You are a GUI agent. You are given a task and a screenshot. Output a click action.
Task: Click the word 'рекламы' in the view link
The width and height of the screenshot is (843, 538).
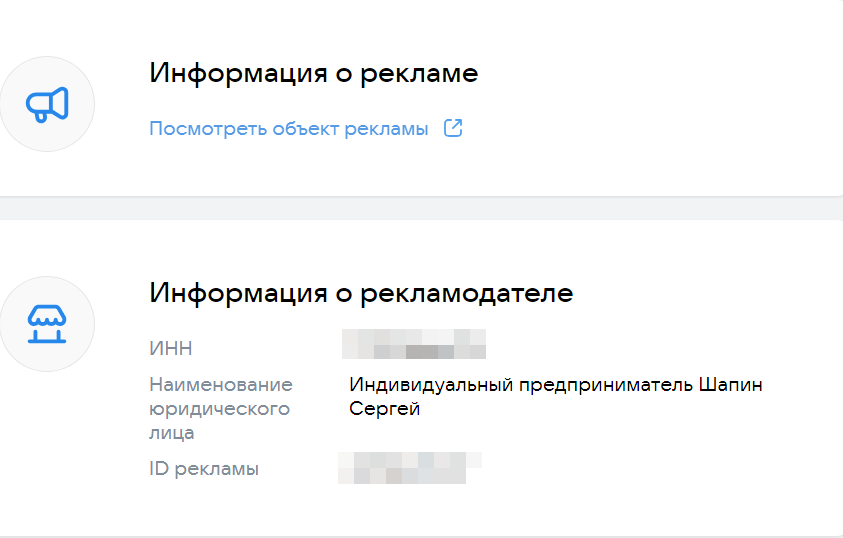(385, 129)
